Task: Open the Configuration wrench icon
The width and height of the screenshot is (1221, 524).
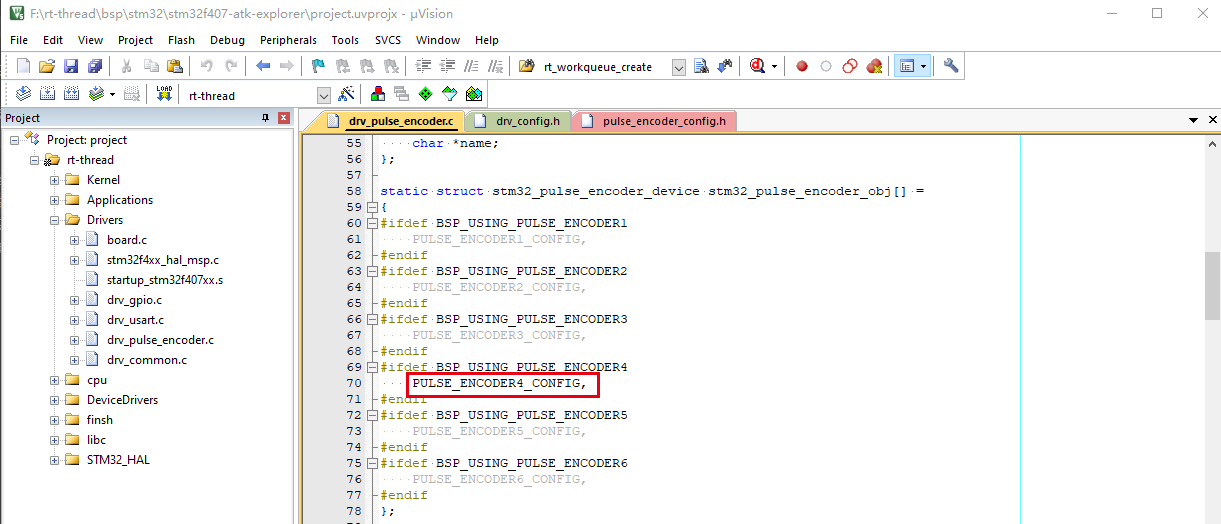Action: pyautogui.click(x=951, y=67)
